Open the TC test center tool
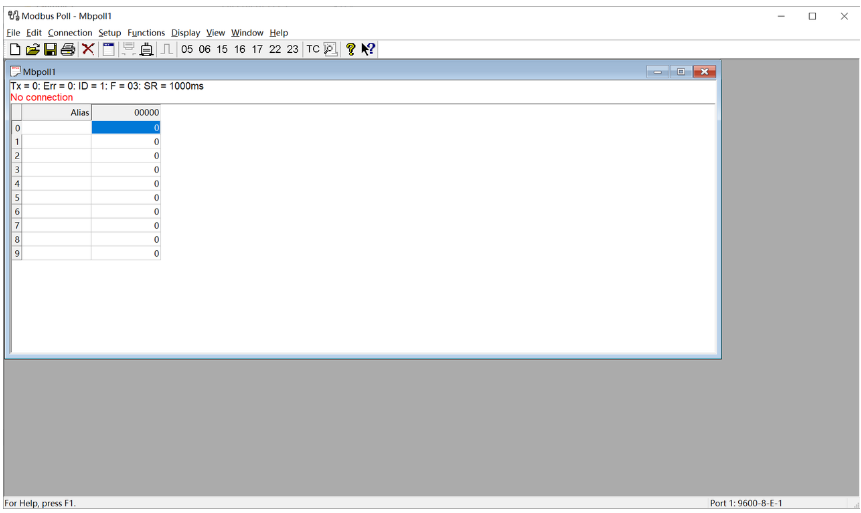861x513 pixels. pos(313,49)
